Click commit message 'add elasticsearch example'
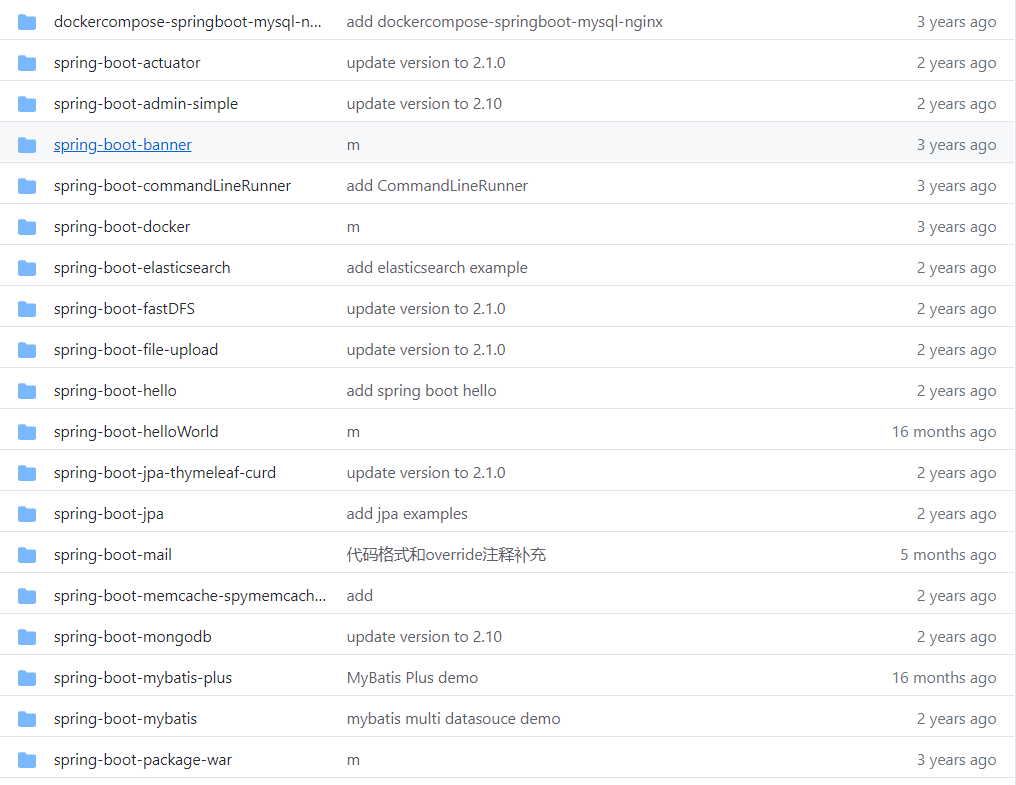Screen dimensions: 1016x785 click(x=437, y=268)
